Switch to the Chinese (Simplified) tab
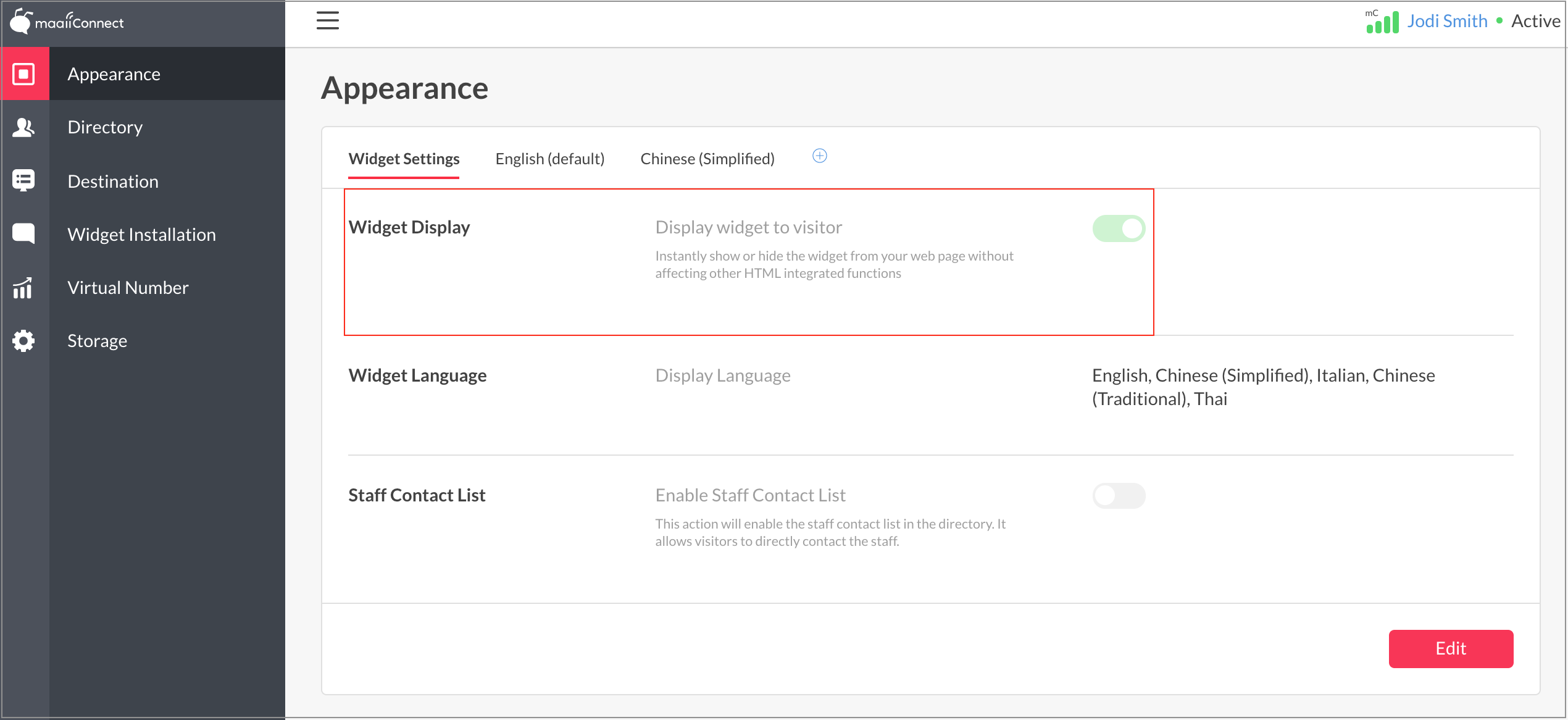This screenshot has width=1568, height=720. pyautogui.click(x=707, y=159)
